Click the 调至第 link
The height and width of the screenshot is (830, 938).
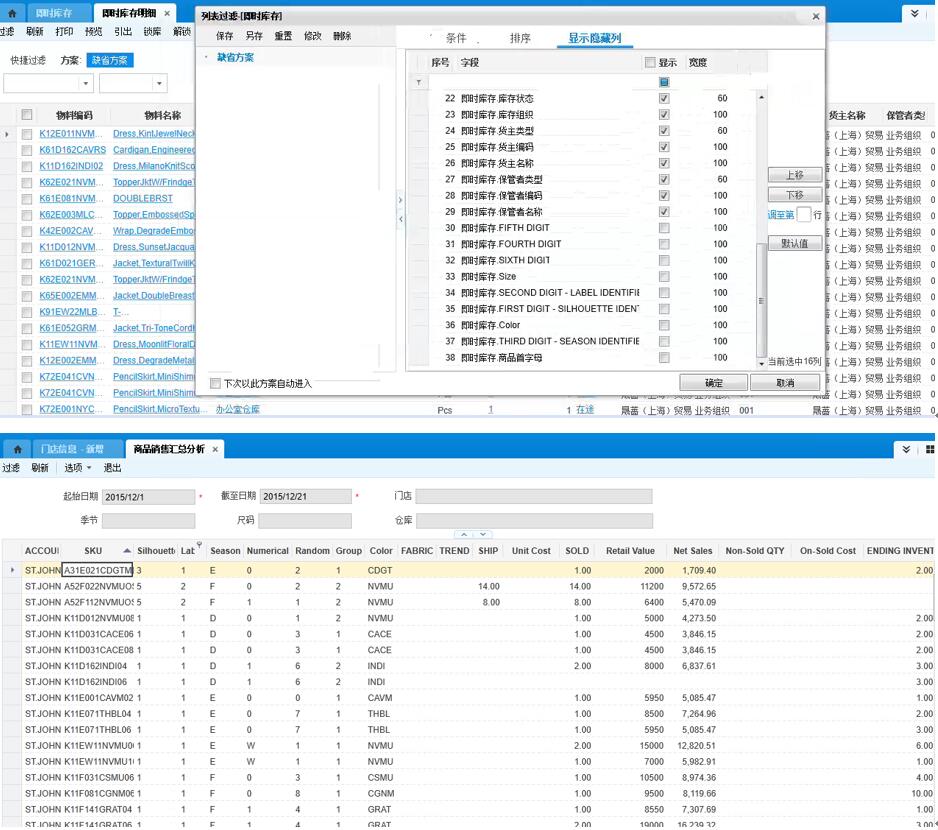781,215
